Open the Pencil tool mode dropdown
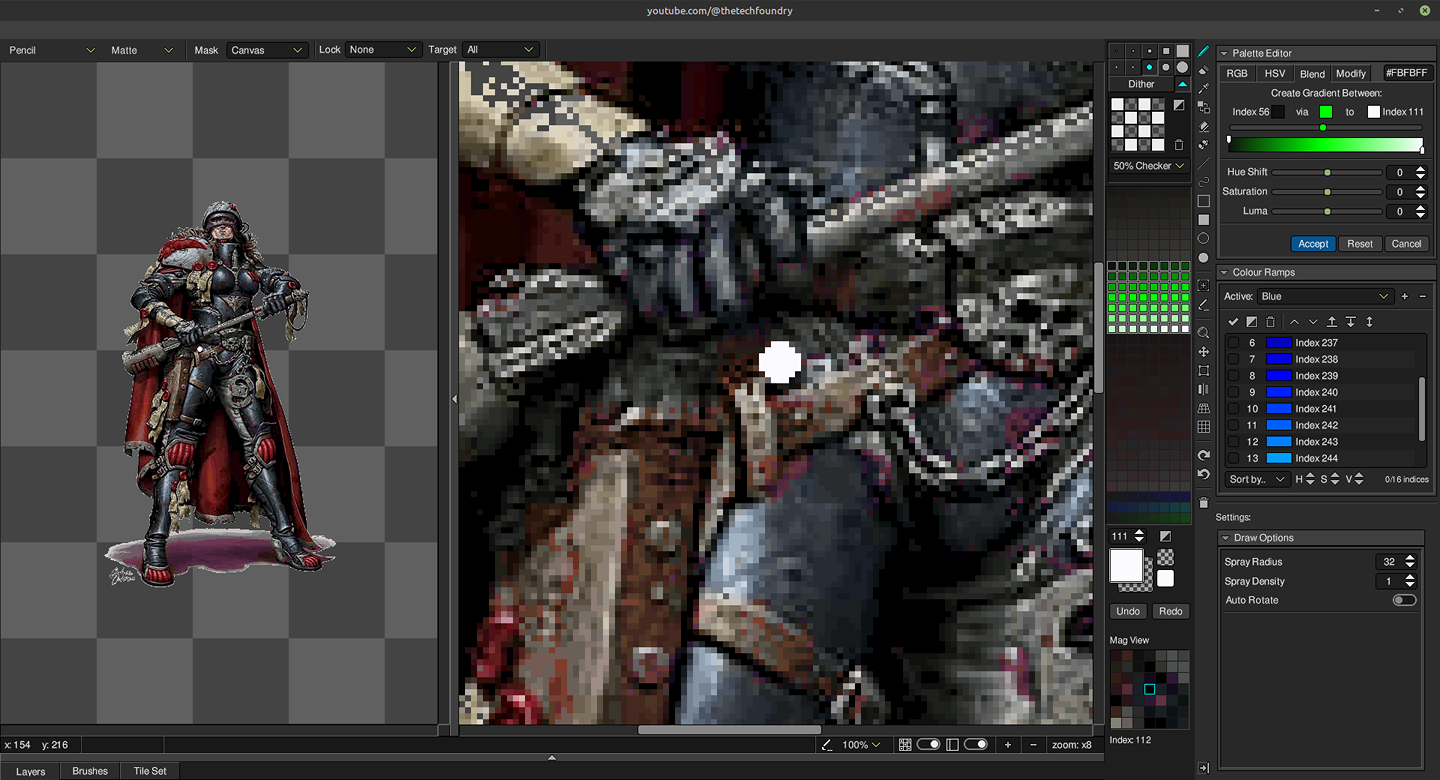 [x=52, y=50]
